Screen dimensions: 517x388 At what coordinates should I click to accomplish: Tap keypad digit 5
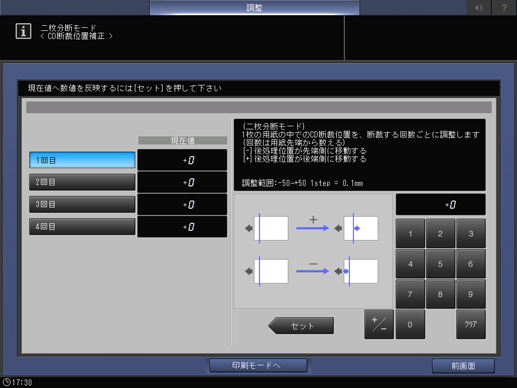click(440, 264)
